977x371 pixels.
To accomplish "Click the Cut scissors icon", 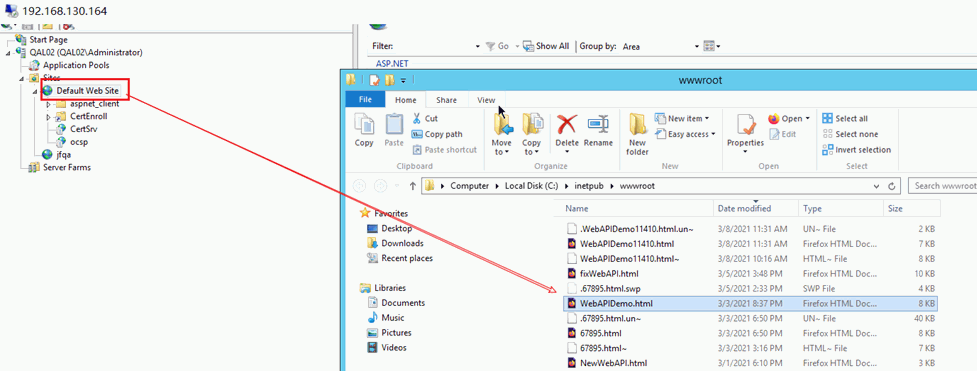I will click(x=417, y=118).
